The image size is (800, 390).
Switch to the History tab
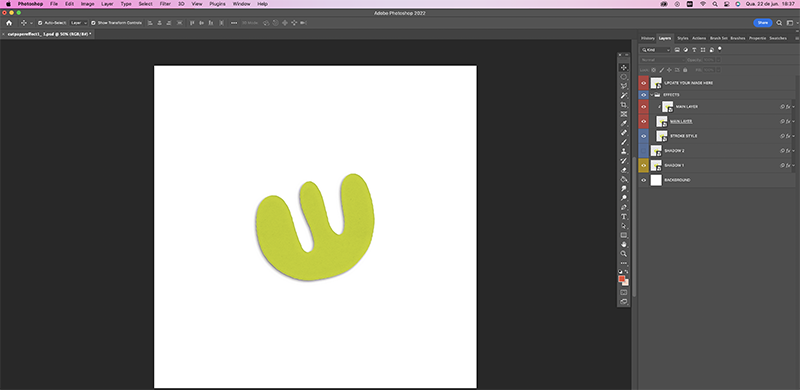(647, 38)
